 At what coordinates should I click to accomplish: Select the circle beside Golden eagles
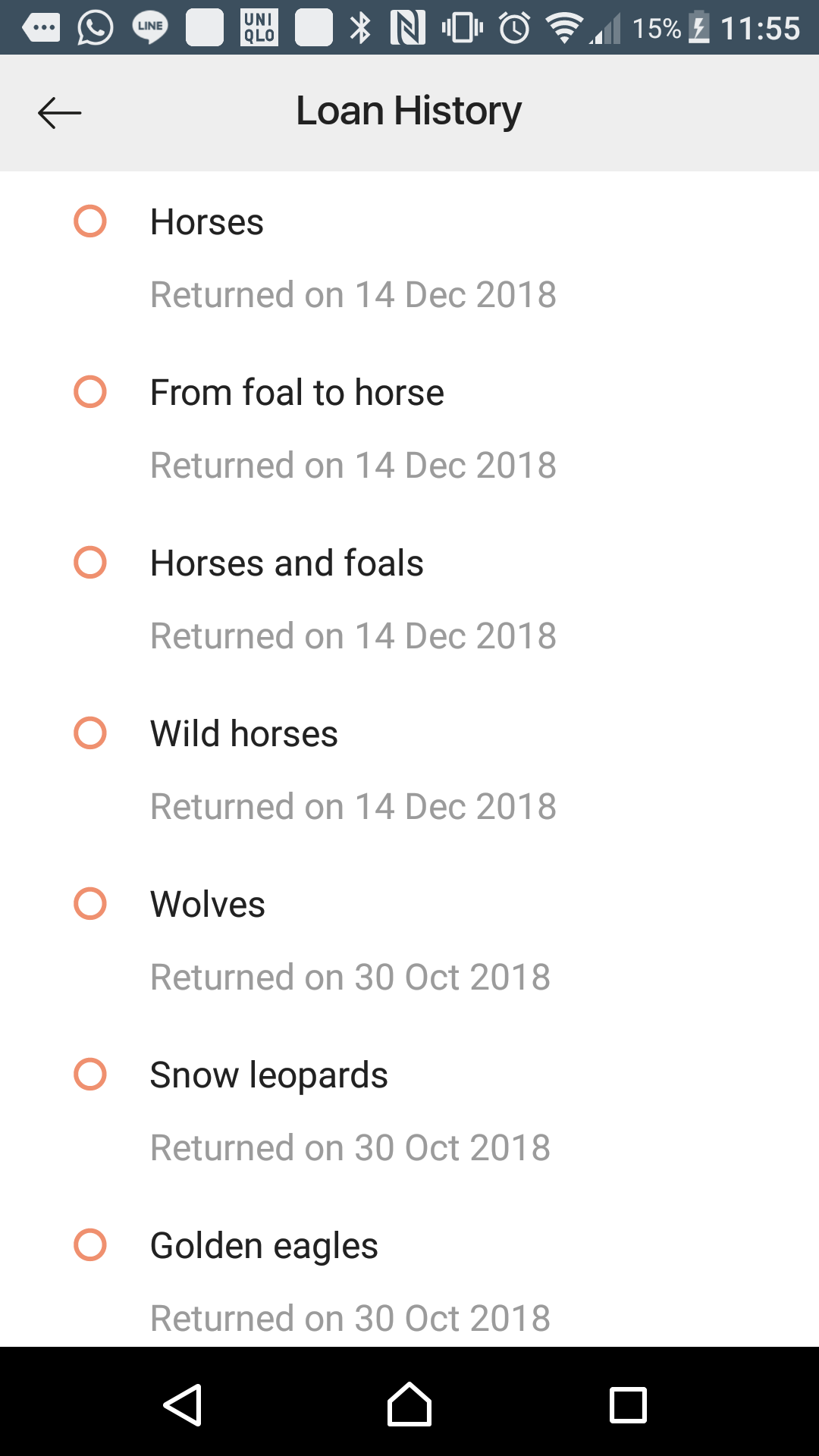90,1245
